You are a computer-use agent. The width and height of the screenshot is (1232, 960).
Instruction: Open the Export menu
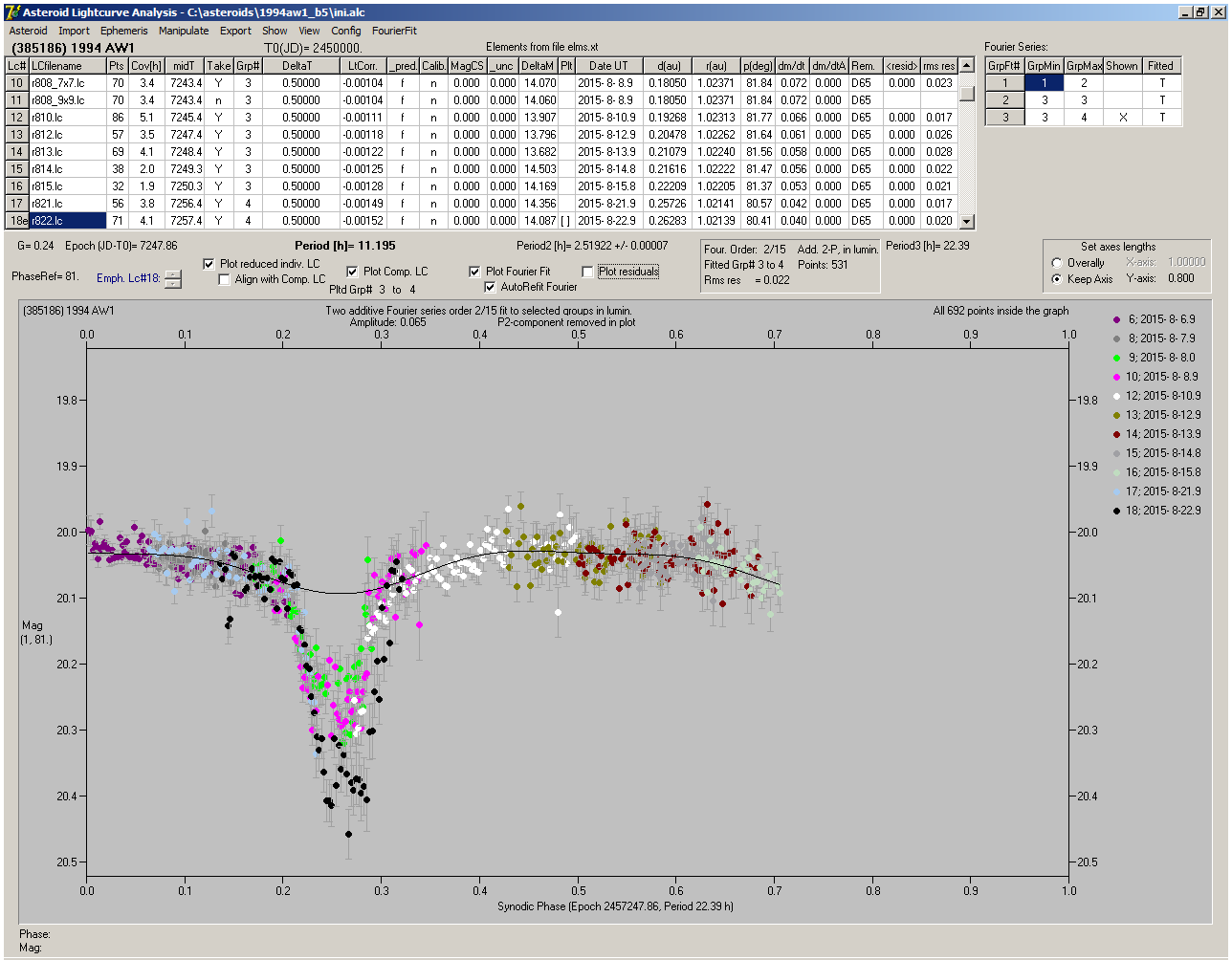coord(235,31)
